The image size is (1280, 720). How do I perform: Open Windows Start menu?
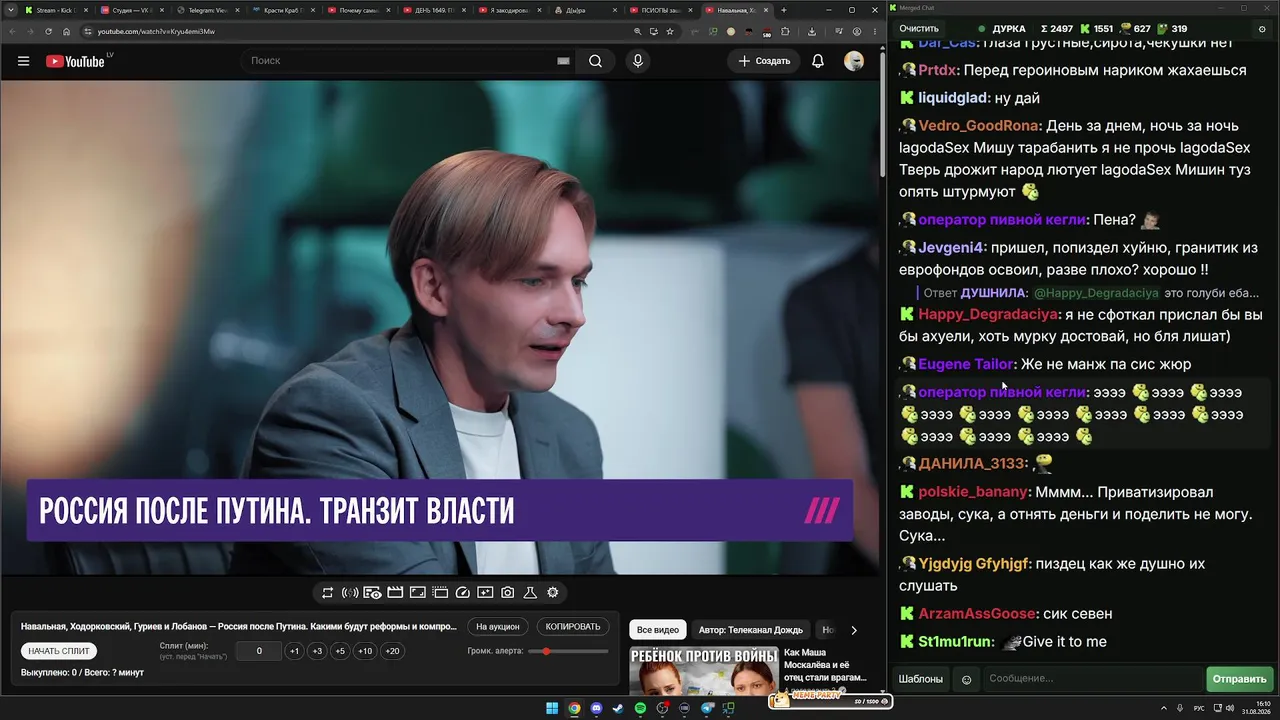(552, 709)
